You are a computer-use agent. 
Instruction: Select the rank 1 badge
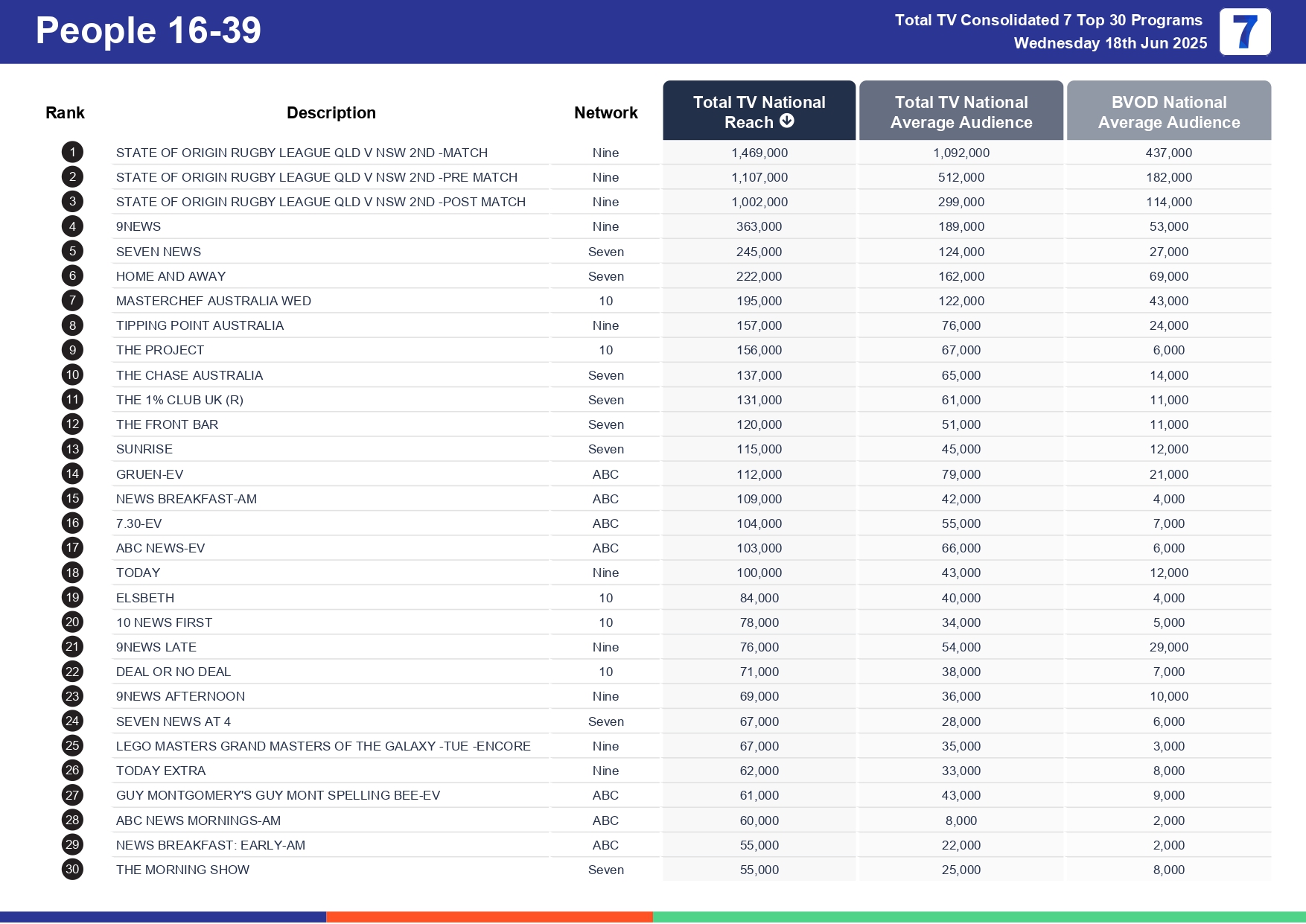[71, 152]
